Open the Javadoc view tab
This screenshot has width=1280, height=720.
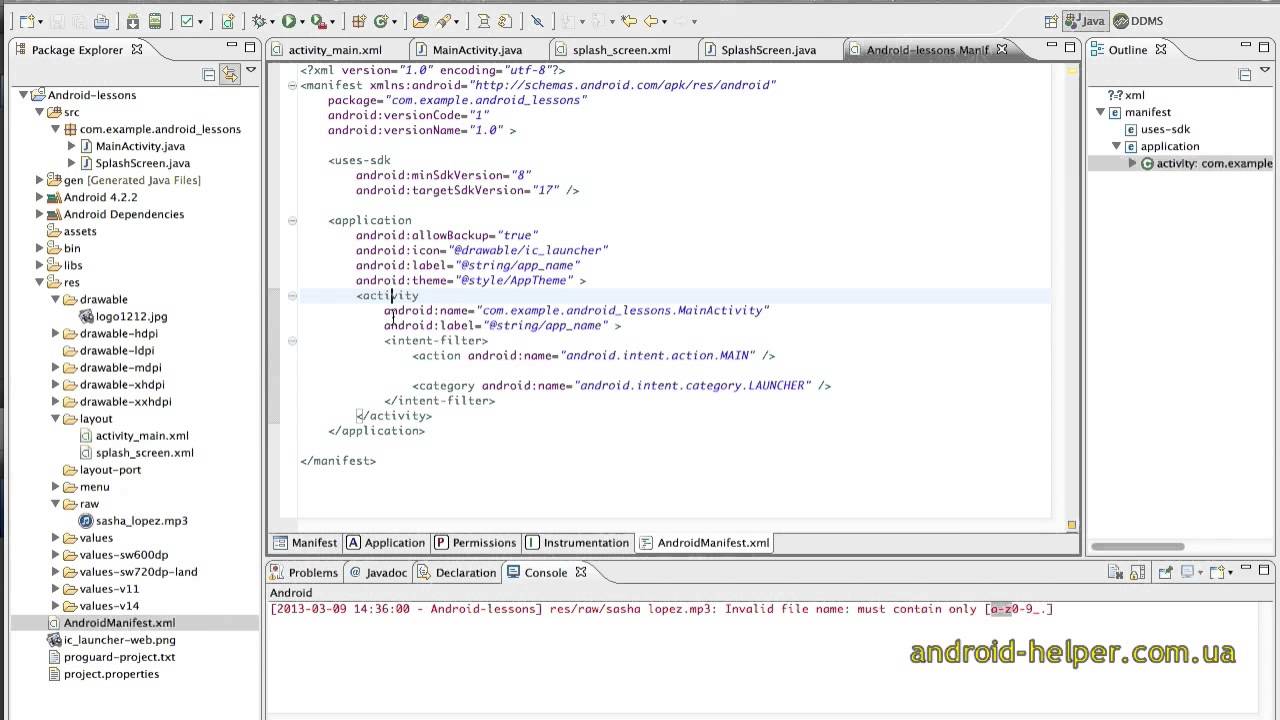coord(378,573)
